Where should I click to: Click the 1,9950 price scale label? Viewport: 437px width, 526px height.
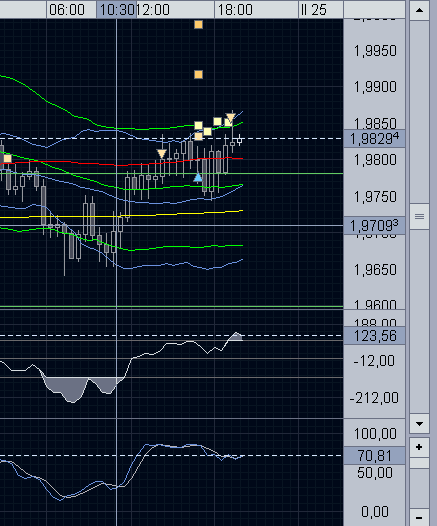coord(375,51)
